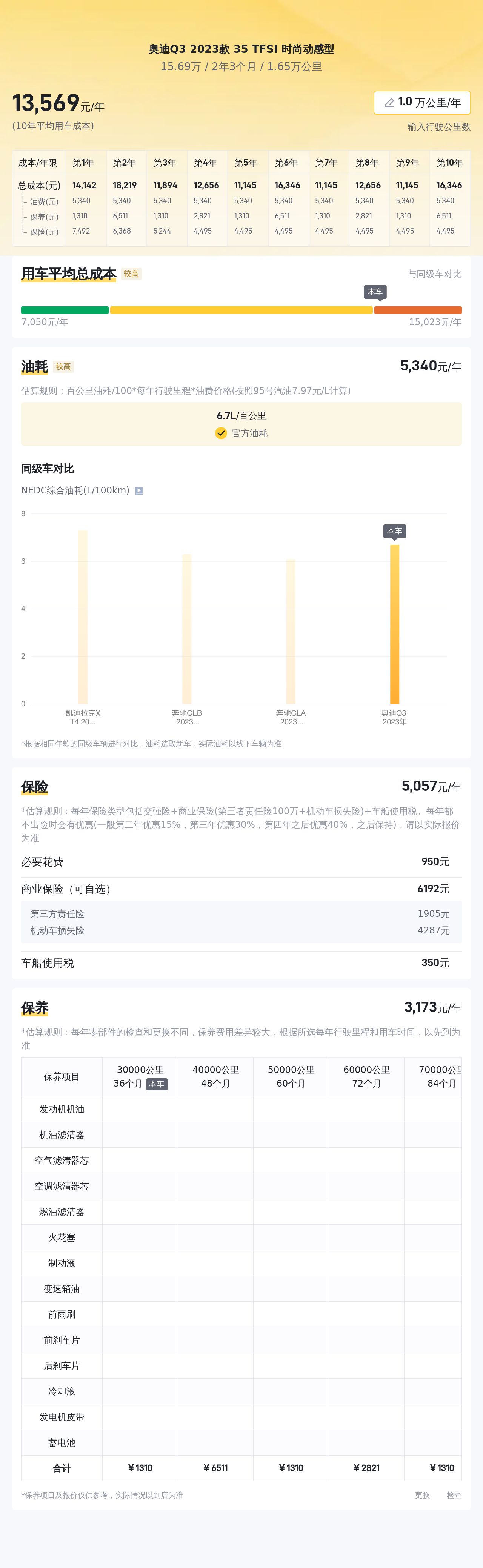Screen dimensions: 483x1568
Task: Click the 15,023元/年 maximum cost label
Action: tap(435, 322)
